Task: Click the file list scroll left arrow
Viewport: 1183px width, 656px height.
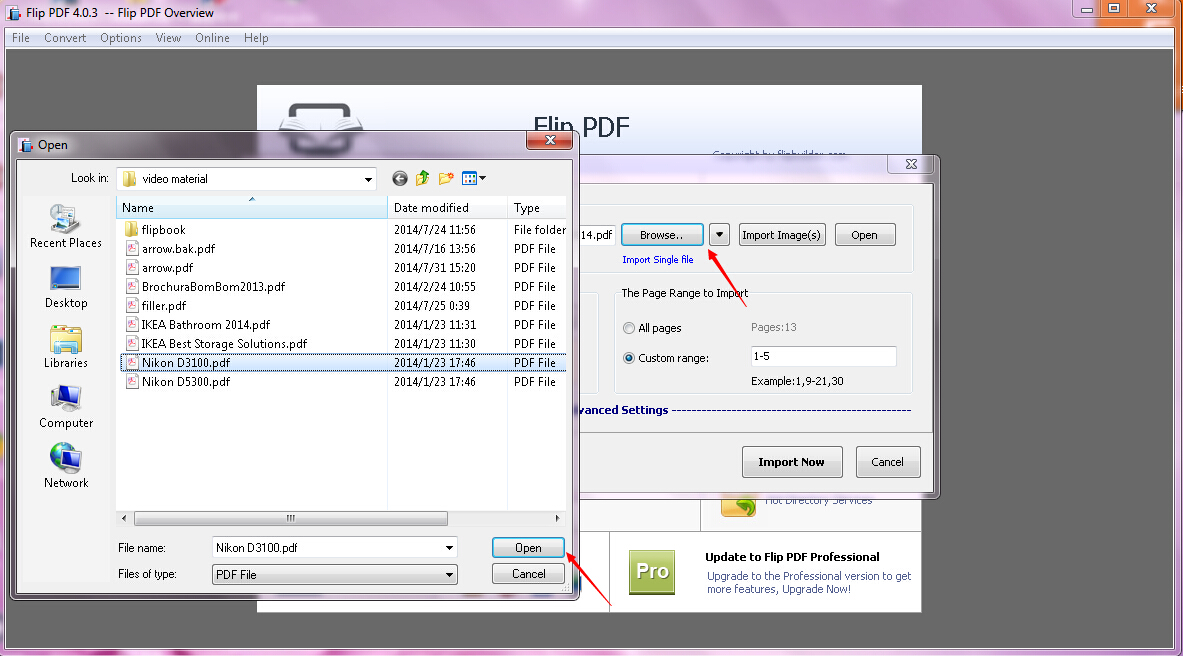Action: (124, 519)
